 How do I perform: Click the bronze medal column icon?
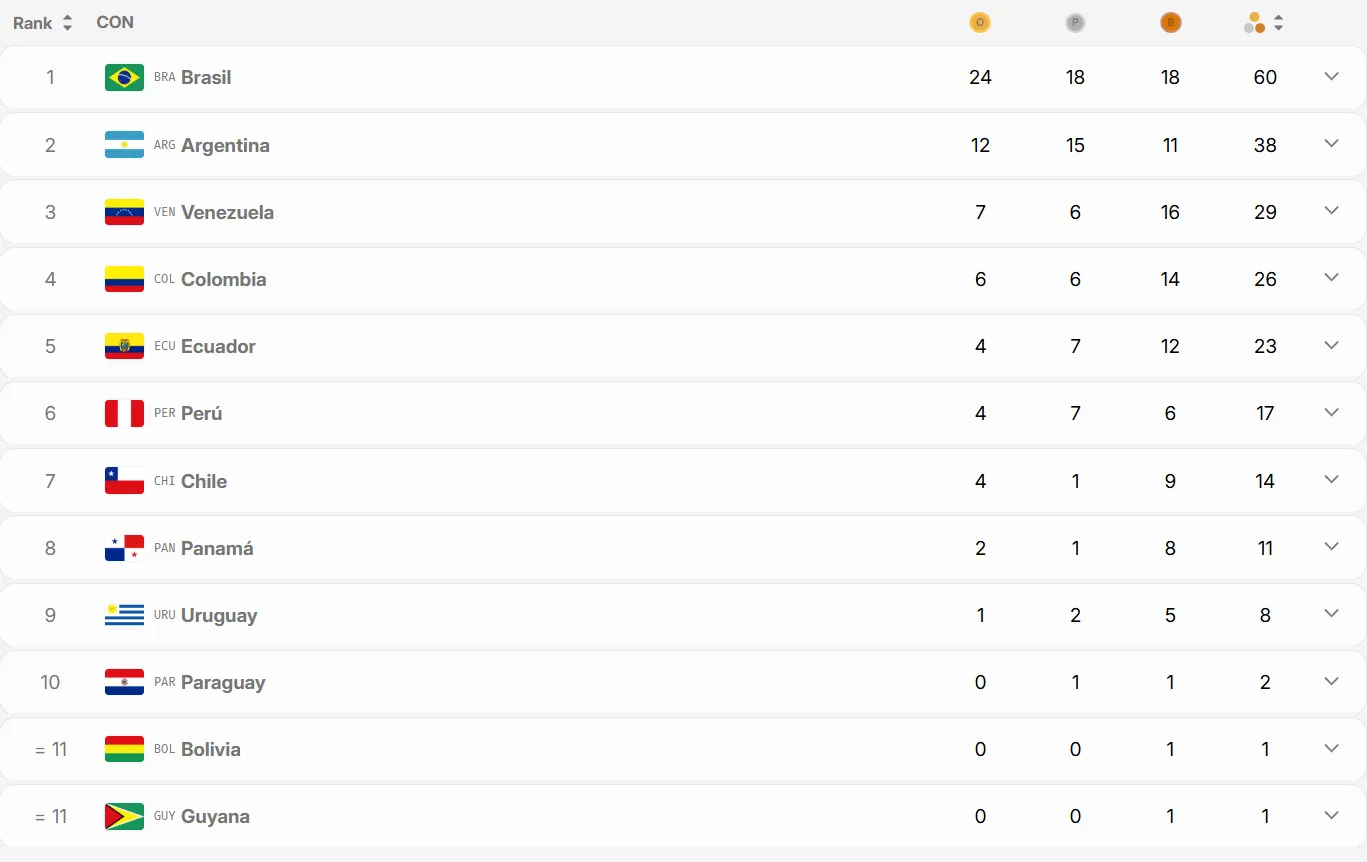click(x=1170, y=23)
